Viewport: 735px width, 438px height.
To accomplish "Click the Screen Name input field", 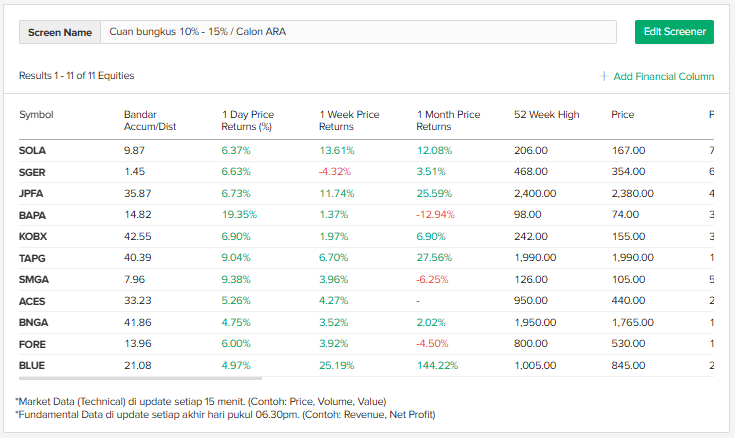I will (x=357, y=32).
